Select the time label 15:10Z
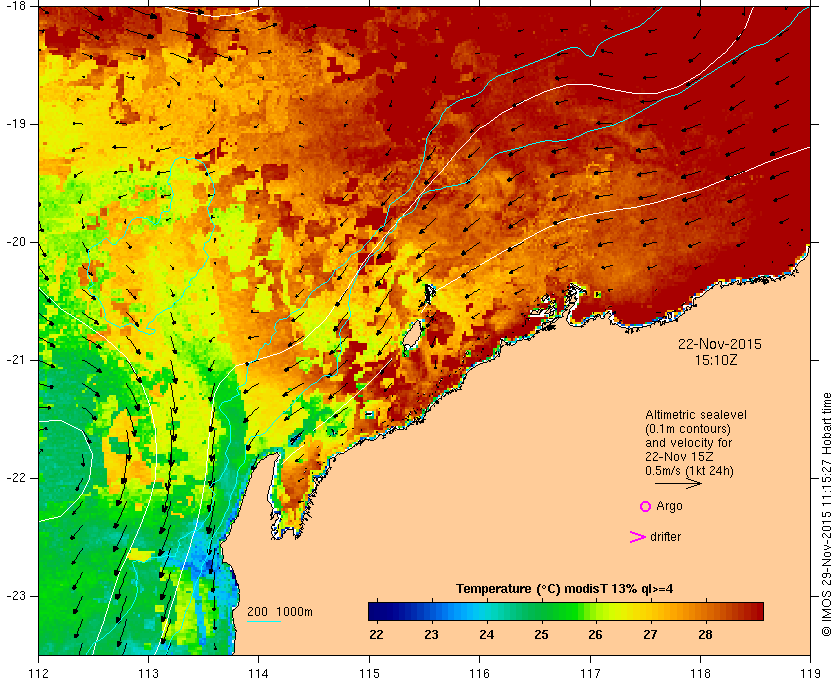This screenshot has width=840, height=680. click(x=716, y=360)
